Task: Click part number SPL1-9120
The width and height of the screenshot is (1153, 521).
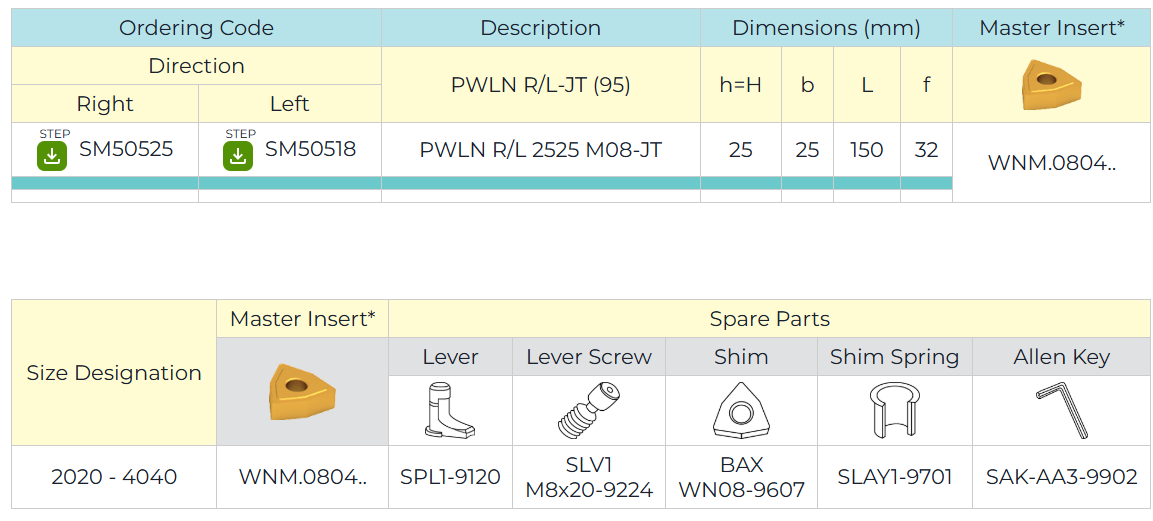Action: coord(450,477)
